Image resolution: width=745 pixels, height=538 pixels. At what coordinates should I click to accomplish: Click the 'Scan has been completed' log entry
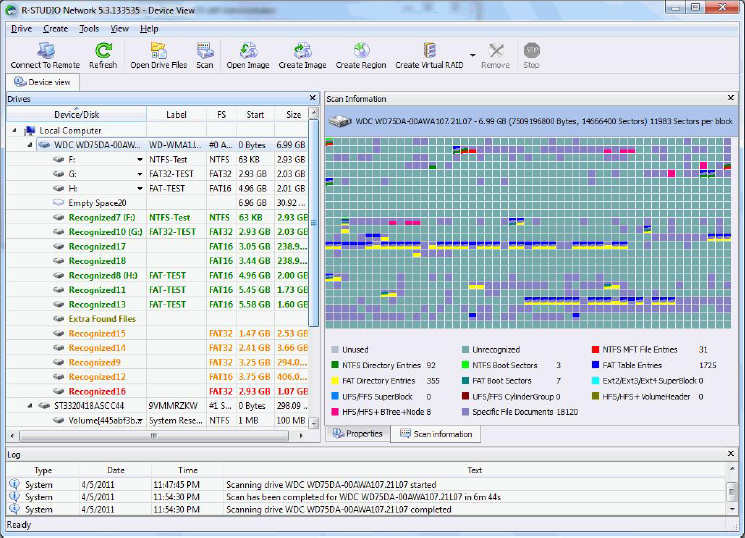pos(363,497)
